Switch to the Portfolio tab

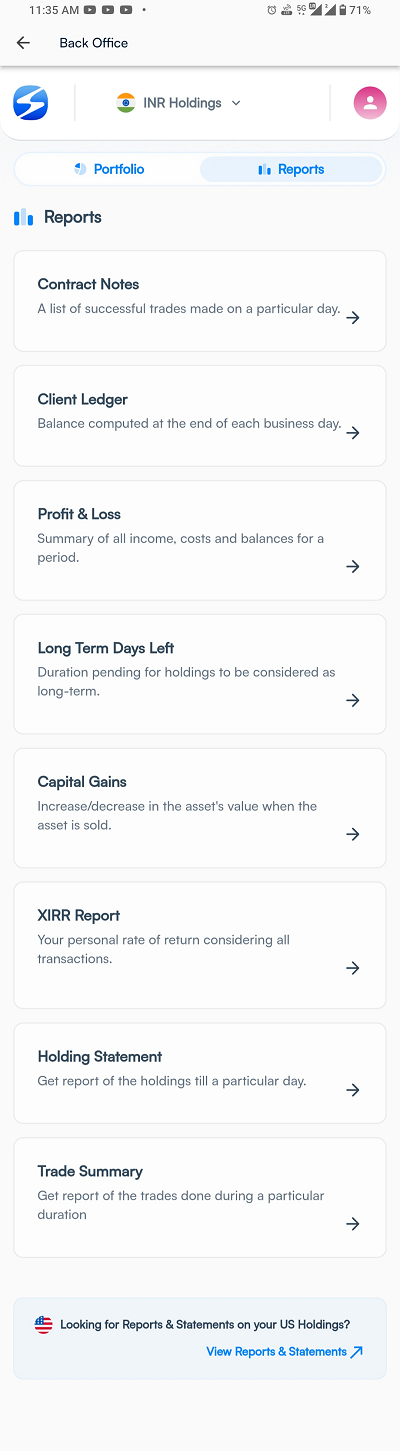click(x=108, y=169)
